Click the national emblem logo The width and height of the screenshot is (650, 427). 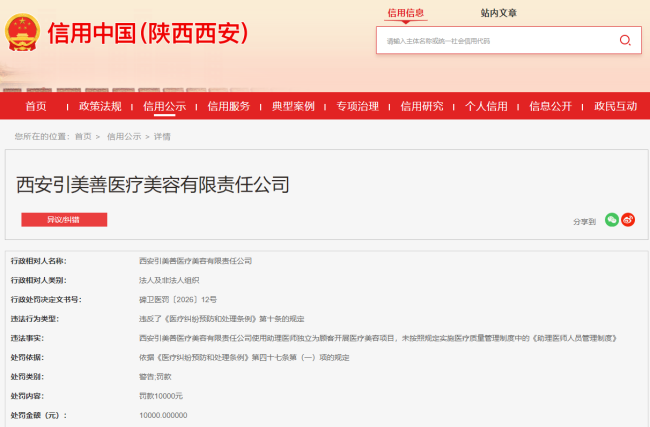pyautogui.click(x=22, y=32)
